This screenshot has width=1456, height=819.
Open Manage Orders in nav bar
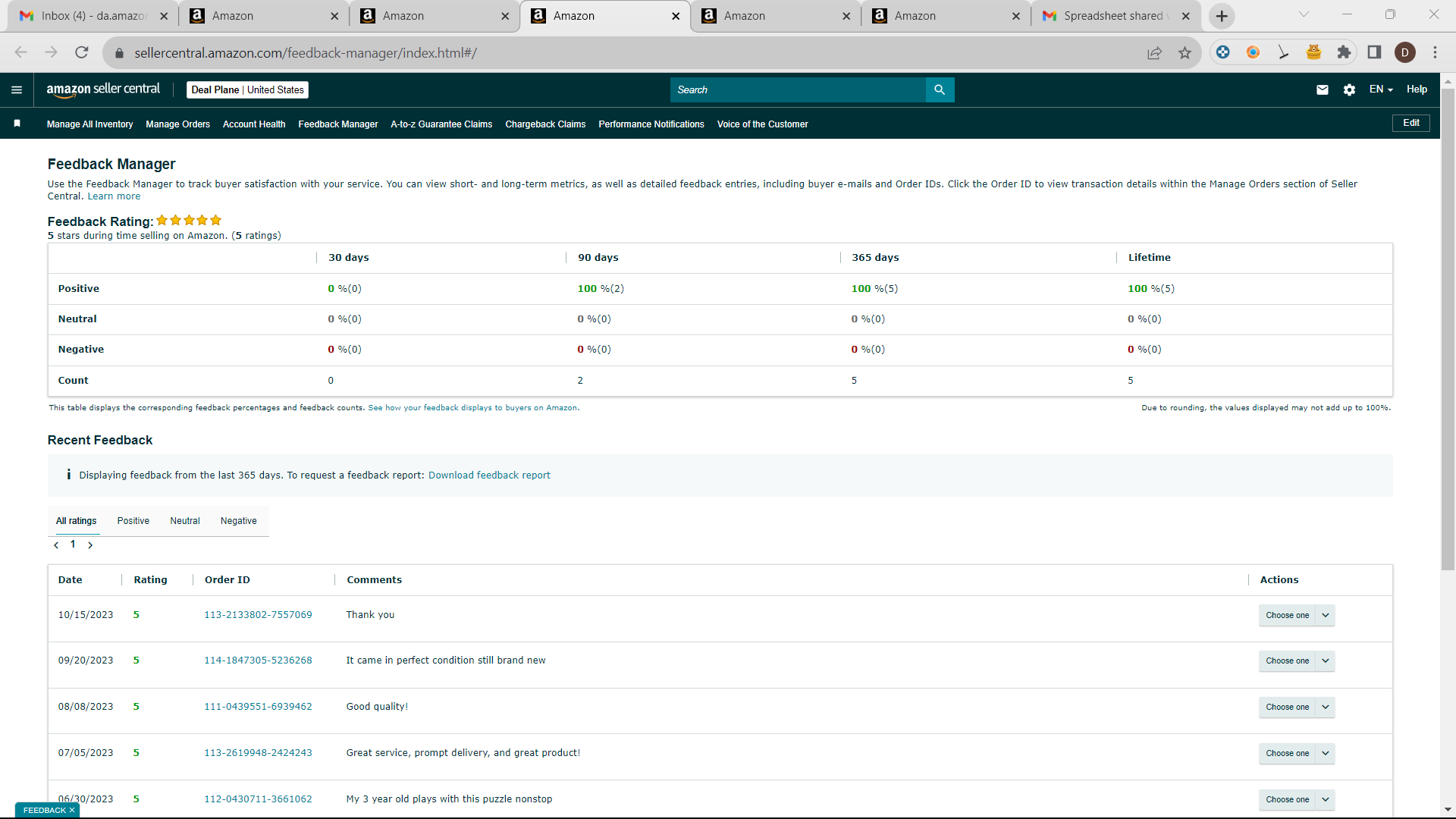pyautogui.click(x=178, y=124)
